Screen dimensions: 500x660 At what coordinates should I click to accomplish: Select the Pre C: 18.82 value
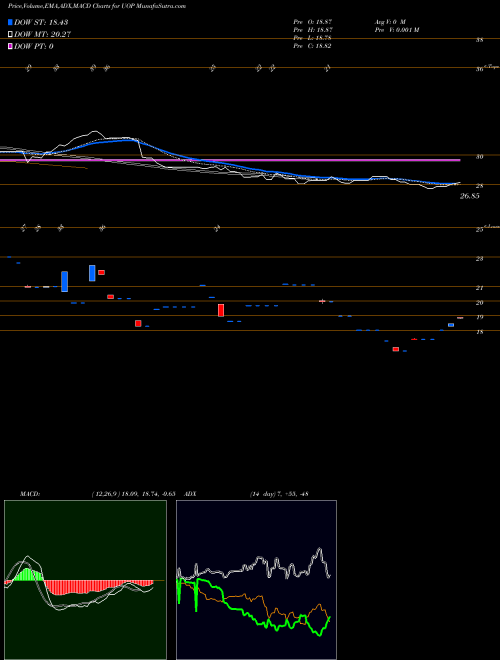click(x=312, y=46)
